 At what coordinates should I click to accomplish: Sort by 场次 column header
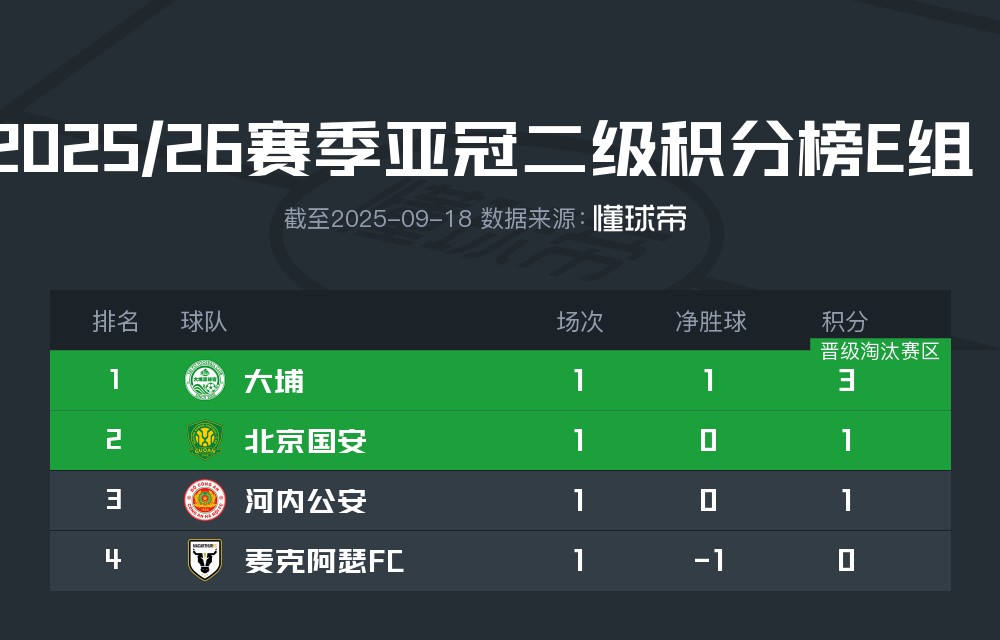point(580,321)
